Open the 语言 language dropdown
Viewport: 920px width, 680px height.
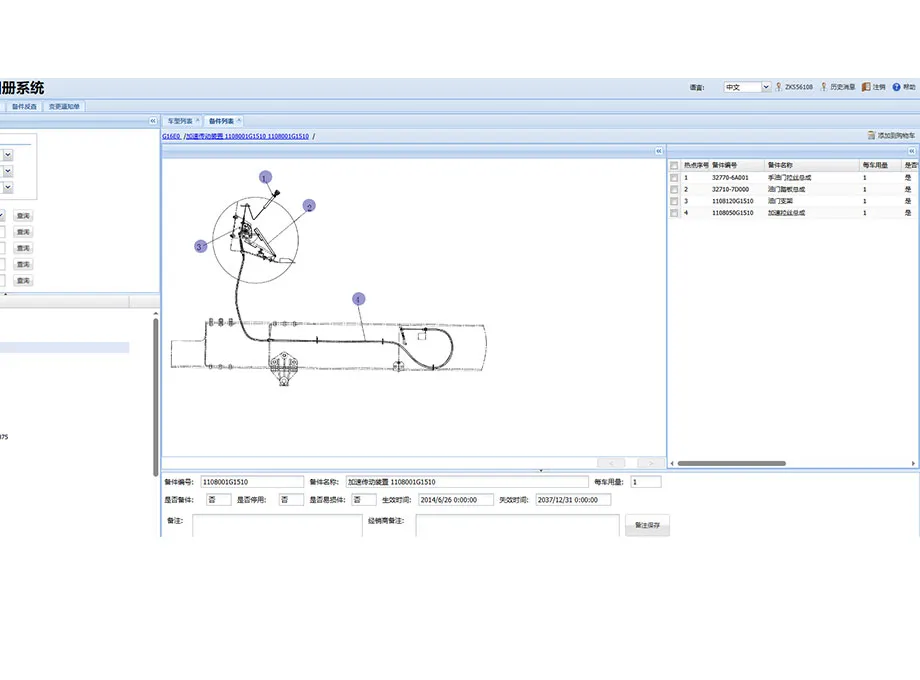point(746,87)
